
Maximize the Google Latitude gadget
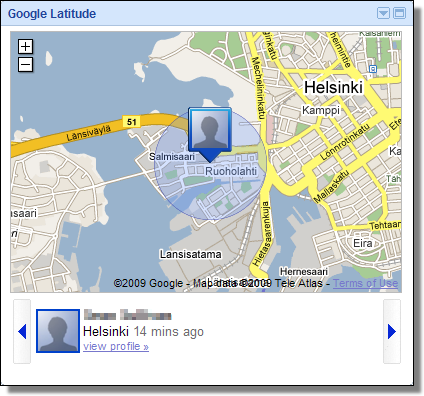[400, 13]
